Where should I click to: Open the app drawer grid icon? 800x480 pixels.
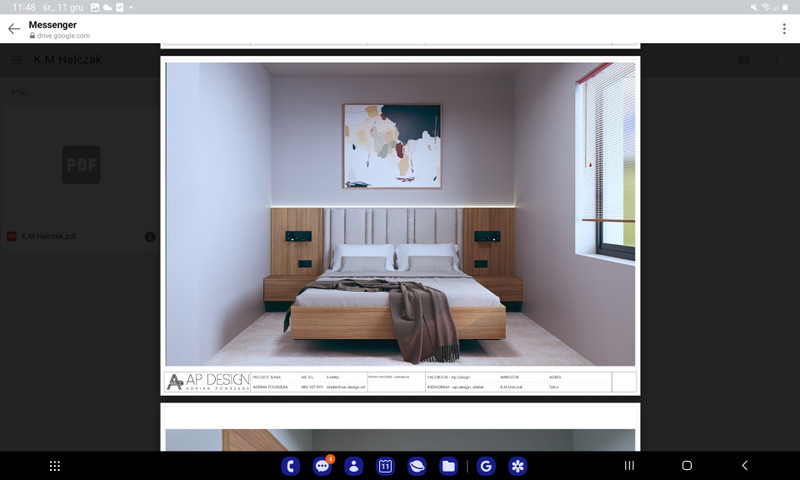pos(55,466)
